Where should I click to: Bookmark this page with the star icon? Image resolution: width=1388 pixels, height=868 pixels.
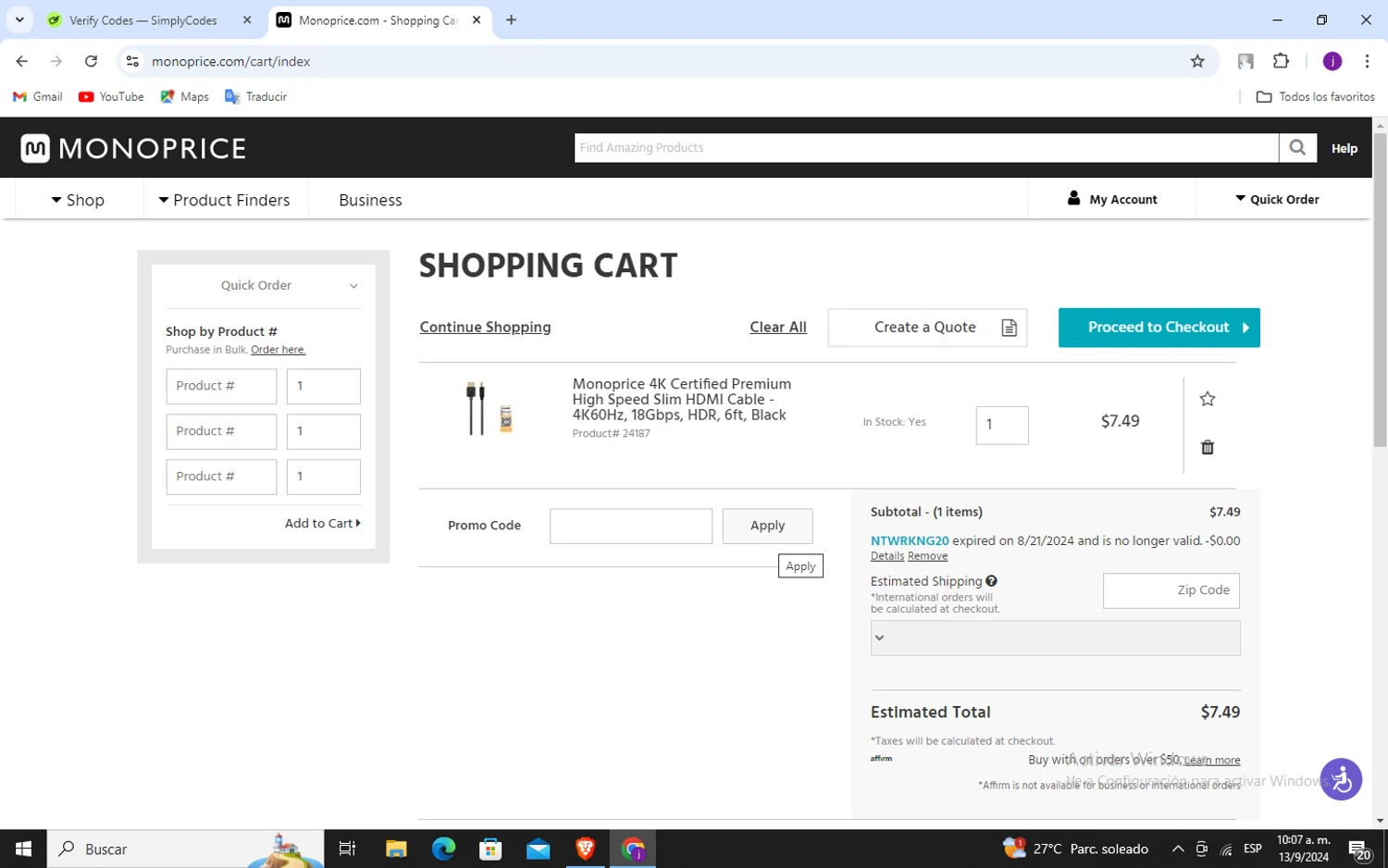point(1197,61)
